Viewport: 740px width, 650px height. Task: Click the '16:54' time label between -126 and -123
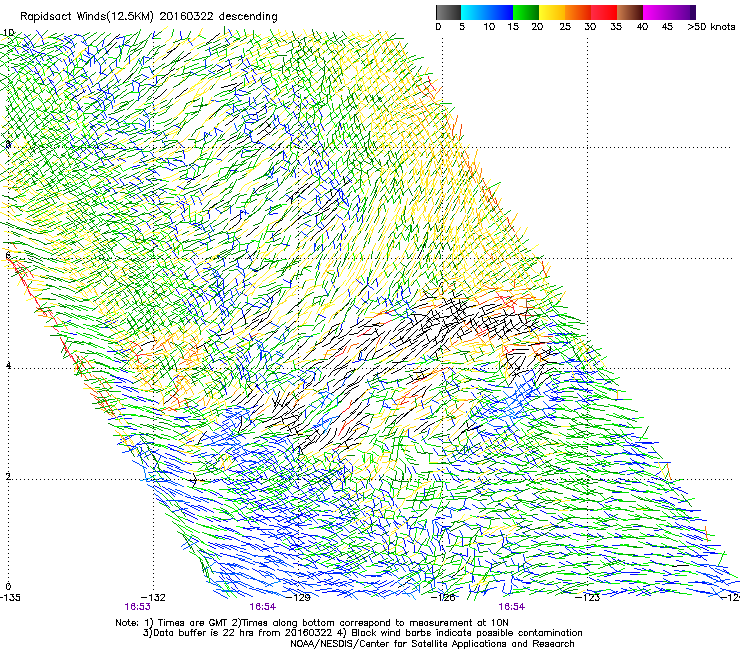click(x=512, y=607)
